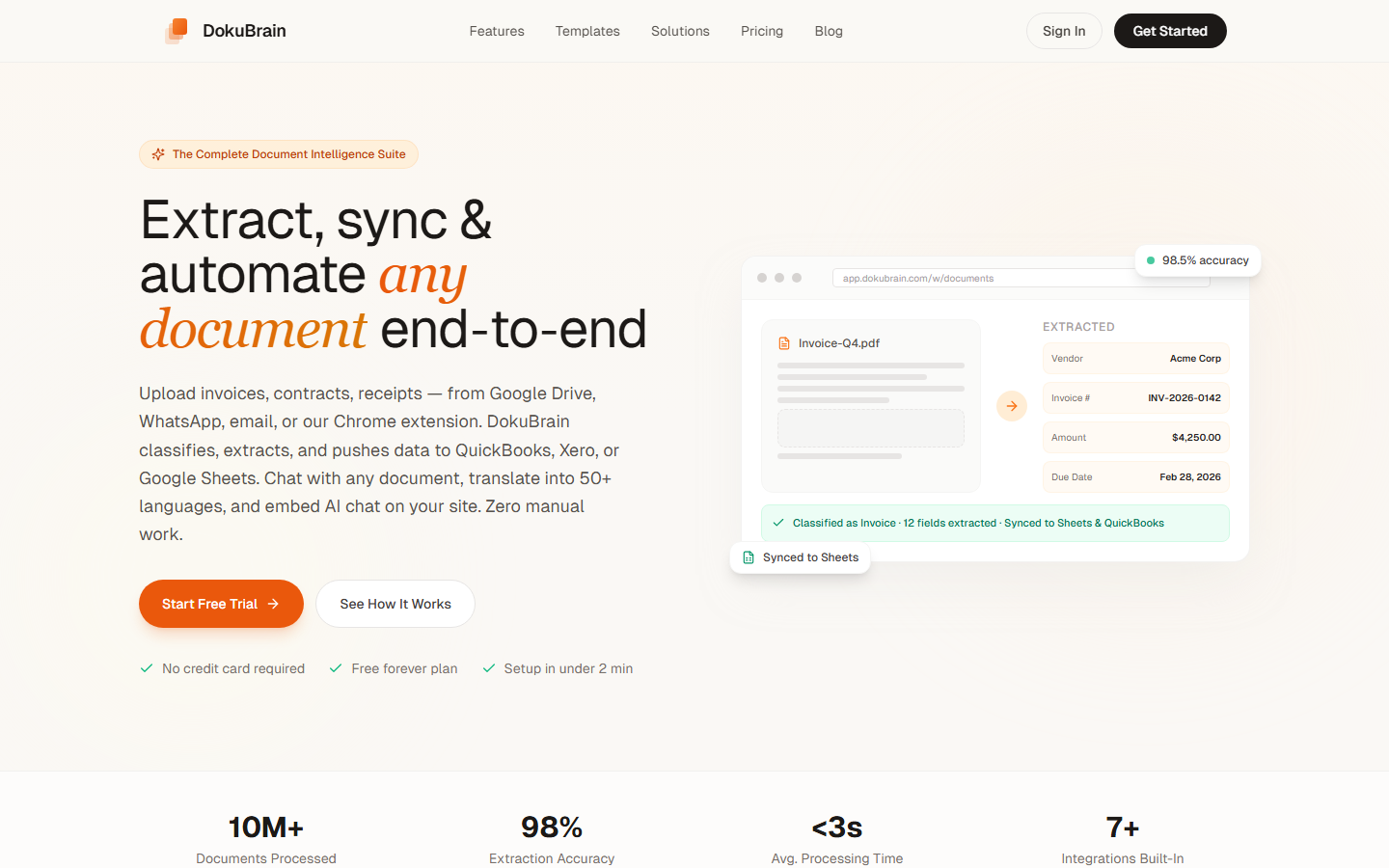Click the sparkle icon in the badge
1389x868 pixels.
pyautogui.click(x=158, y=153)
